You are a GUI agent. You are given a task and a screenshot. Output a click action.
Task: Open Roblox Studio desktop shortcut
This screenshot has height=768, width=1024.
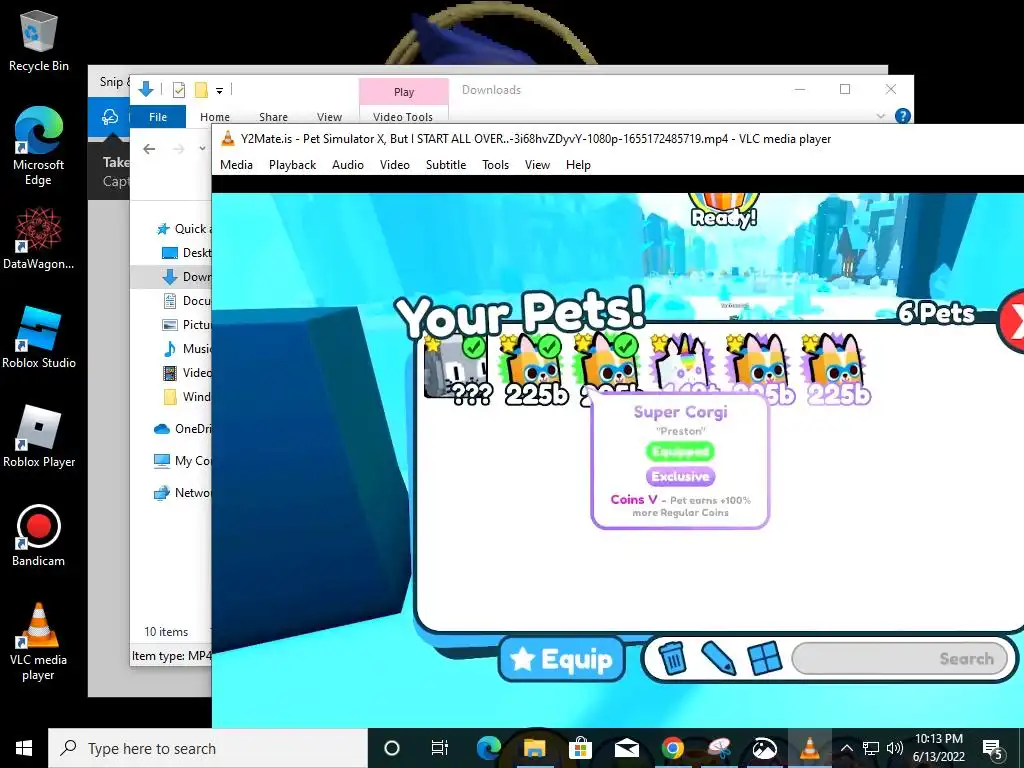pyautogui.click(x=39, y=337)
